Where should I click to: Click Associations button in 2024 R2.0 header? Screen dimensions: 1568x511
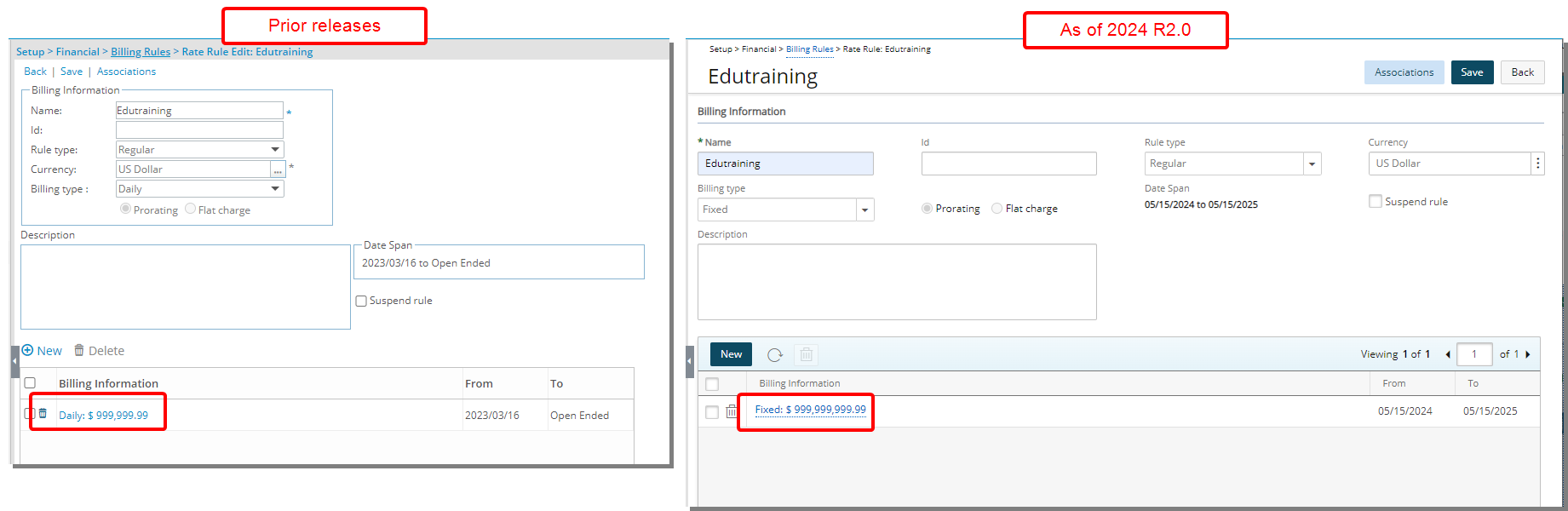tap(1404, 72)
